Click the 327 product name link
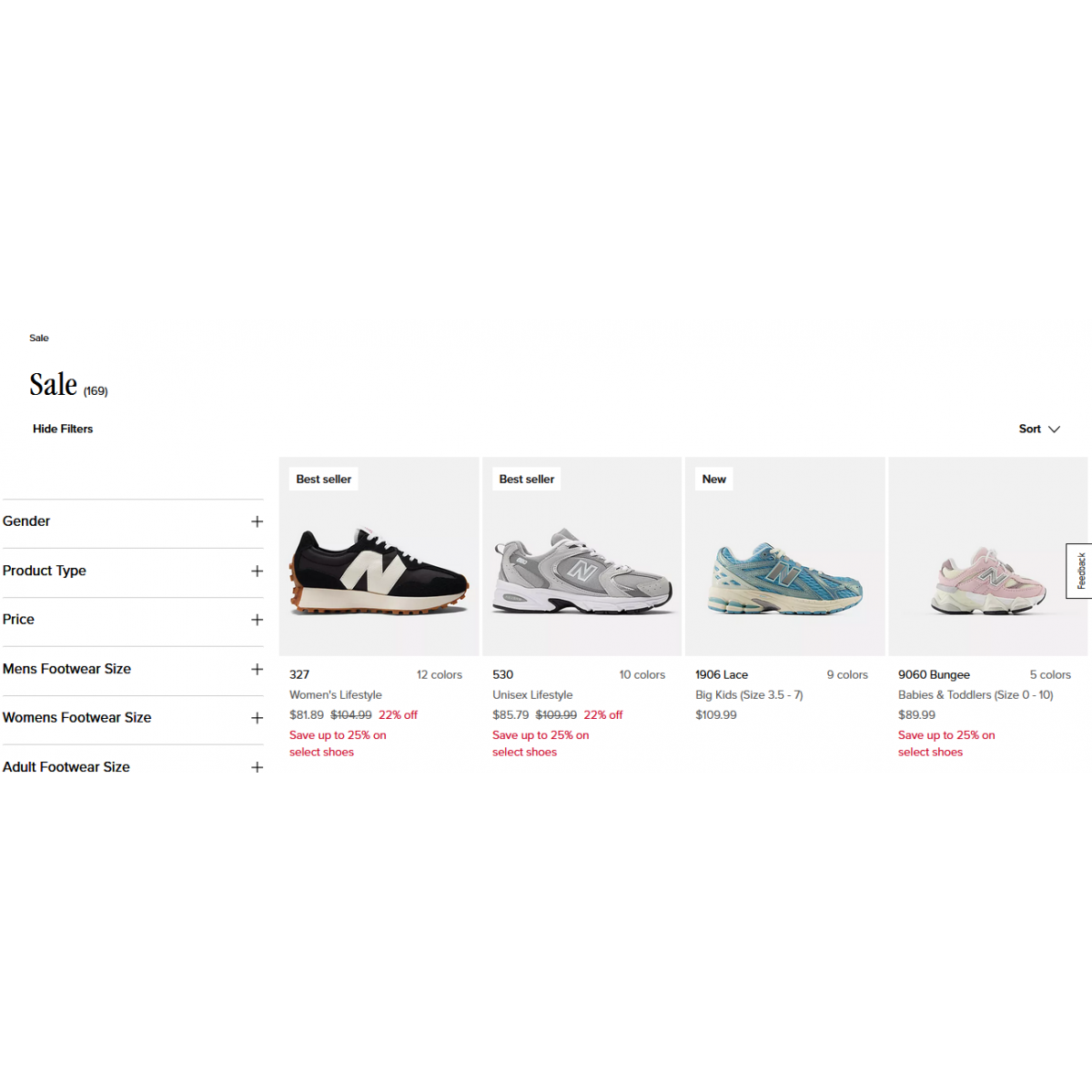Image resolution: width=1092 pixels, height=1092 pixels. click(x=299, y=675)
